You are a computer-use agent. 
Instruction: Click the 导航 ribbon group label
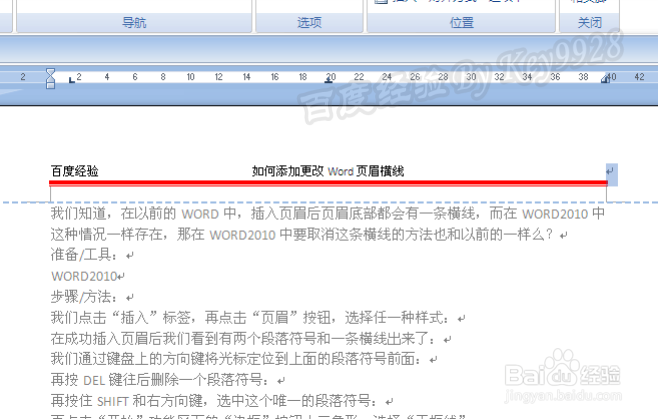click(134, 22)
